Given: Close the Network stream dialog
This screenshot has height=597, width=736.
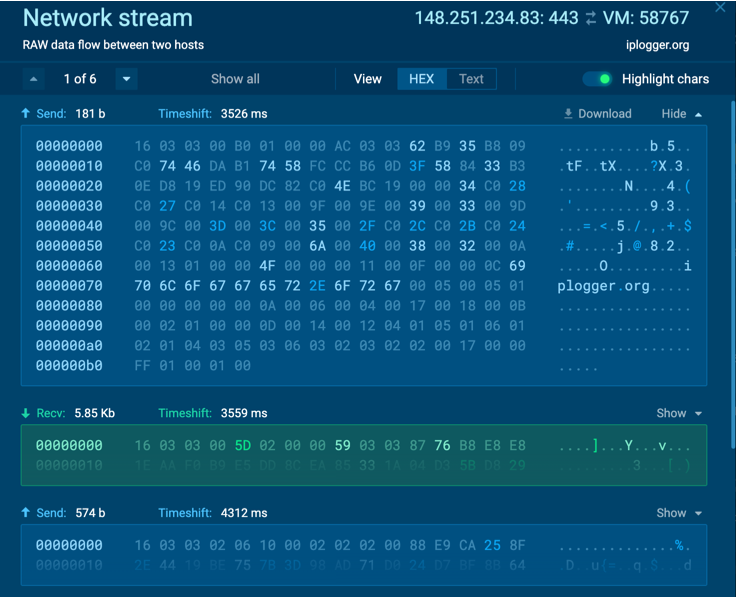Looking at the screenshot, I should point(720,7).
